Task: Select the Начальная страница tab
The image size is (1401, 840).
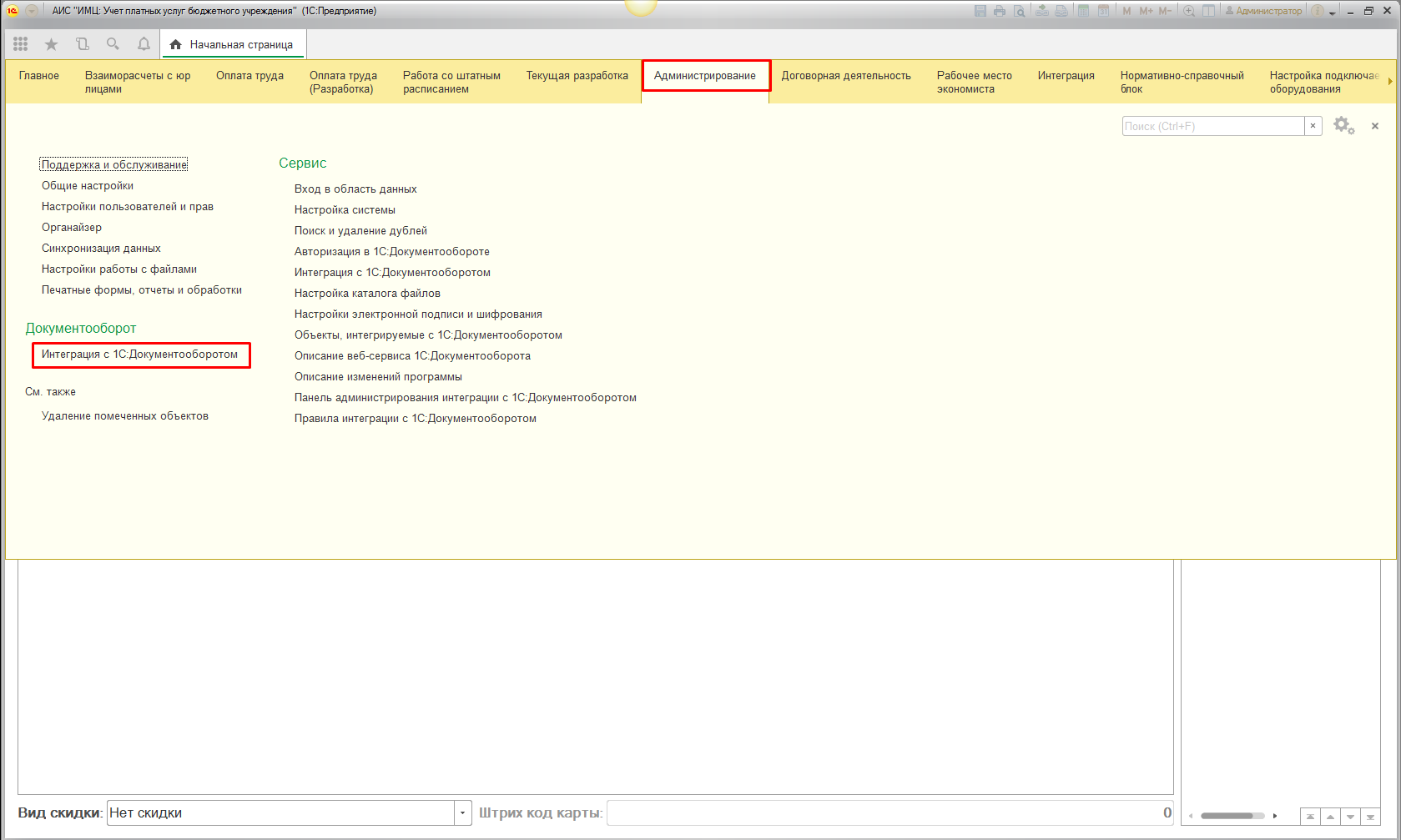Action: (x=234, y=45)
